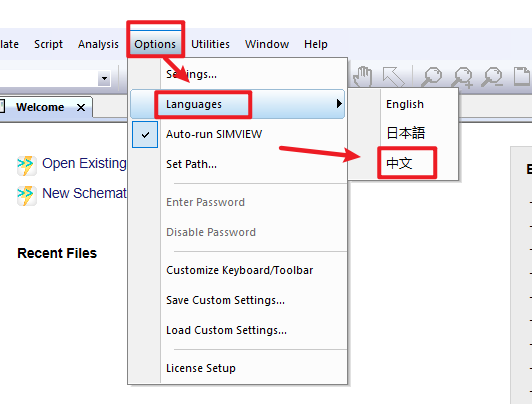Image resolution: width=532 pixels, height=404 pixels.
Task: Click the page icon at toolbar edge
Action: 522,76
